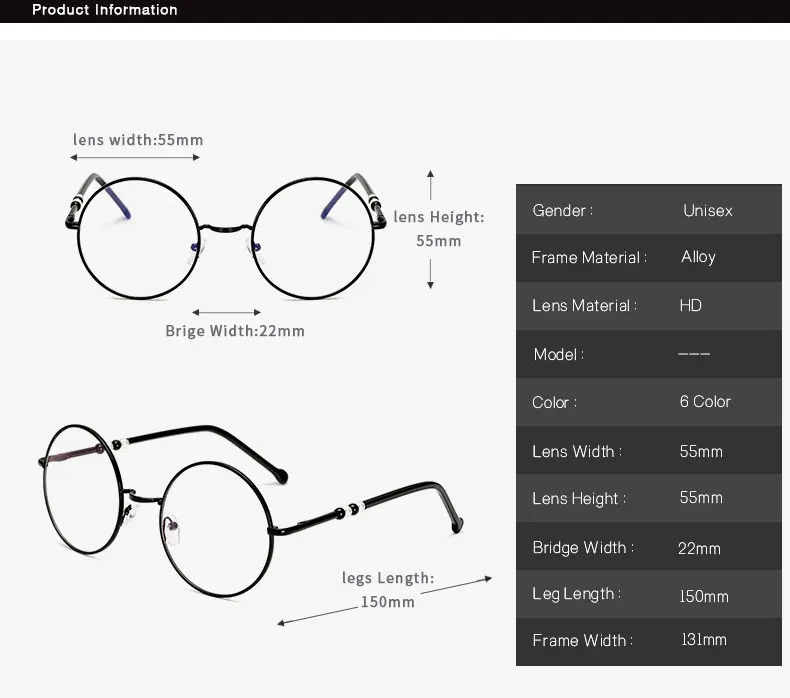The image size is (790, 698).
Task: Click the 150mm value beside Leg Length
Action: pyautogui.click(x=704, y=596)
